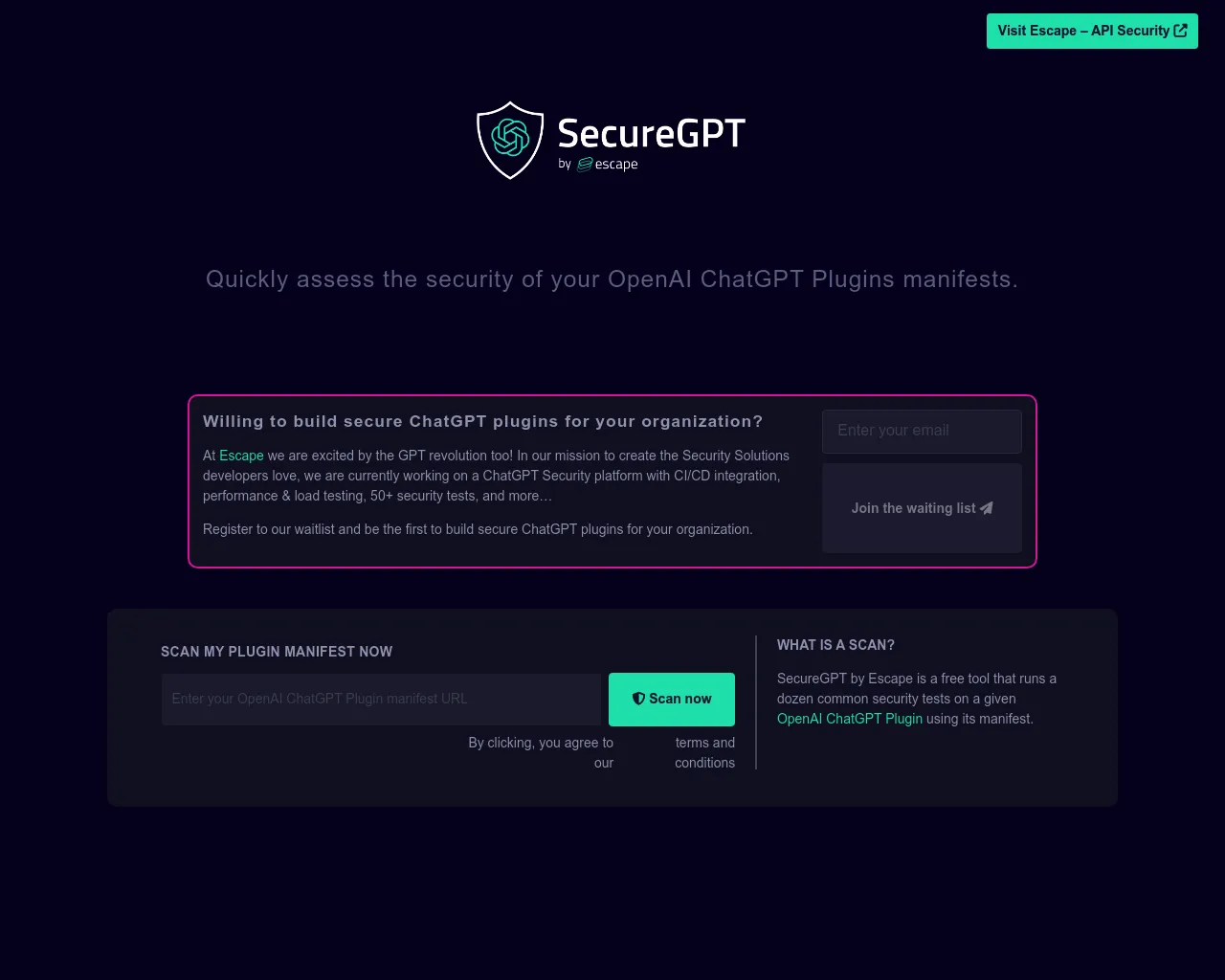Click the security assessment tagline text
Screen dimensions: 1225x980
coord(612,278)
